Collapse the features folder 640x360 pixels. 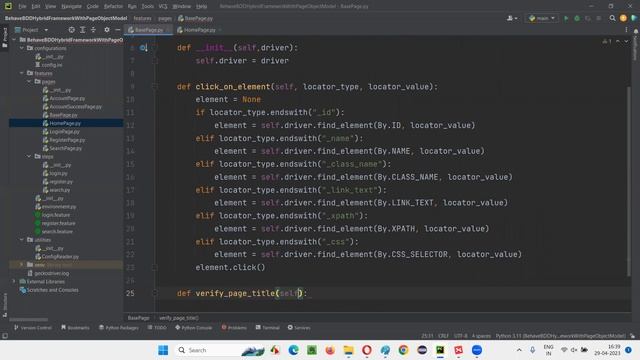tap(22, 73)
